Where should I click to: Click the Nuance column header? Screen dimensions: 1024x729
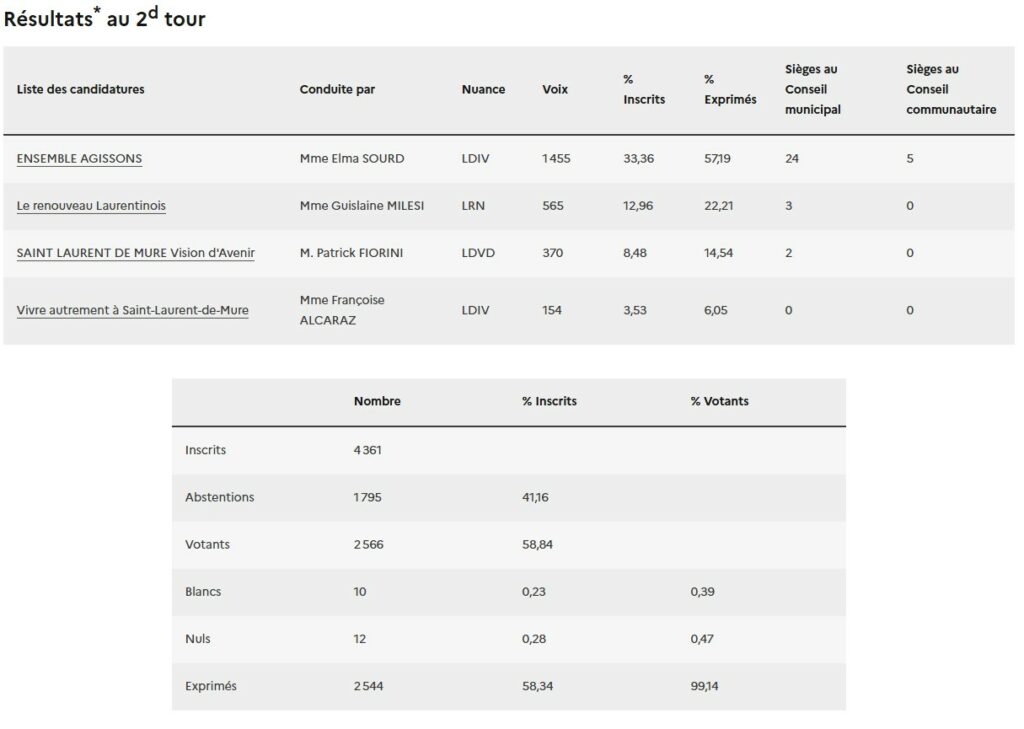pyautogui.click(x=483, y=89)
